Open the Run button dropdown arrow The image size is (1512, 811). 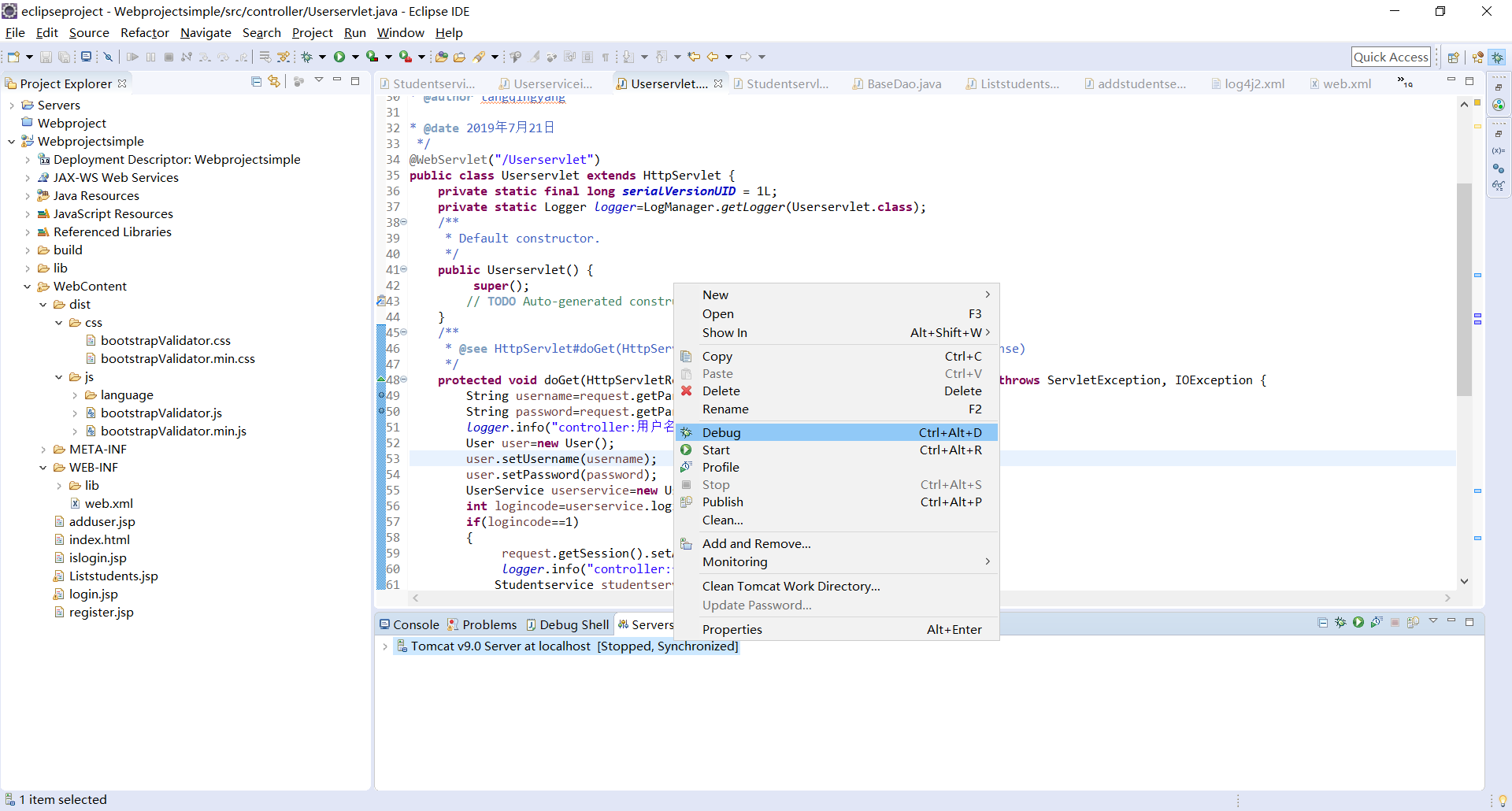355,57
